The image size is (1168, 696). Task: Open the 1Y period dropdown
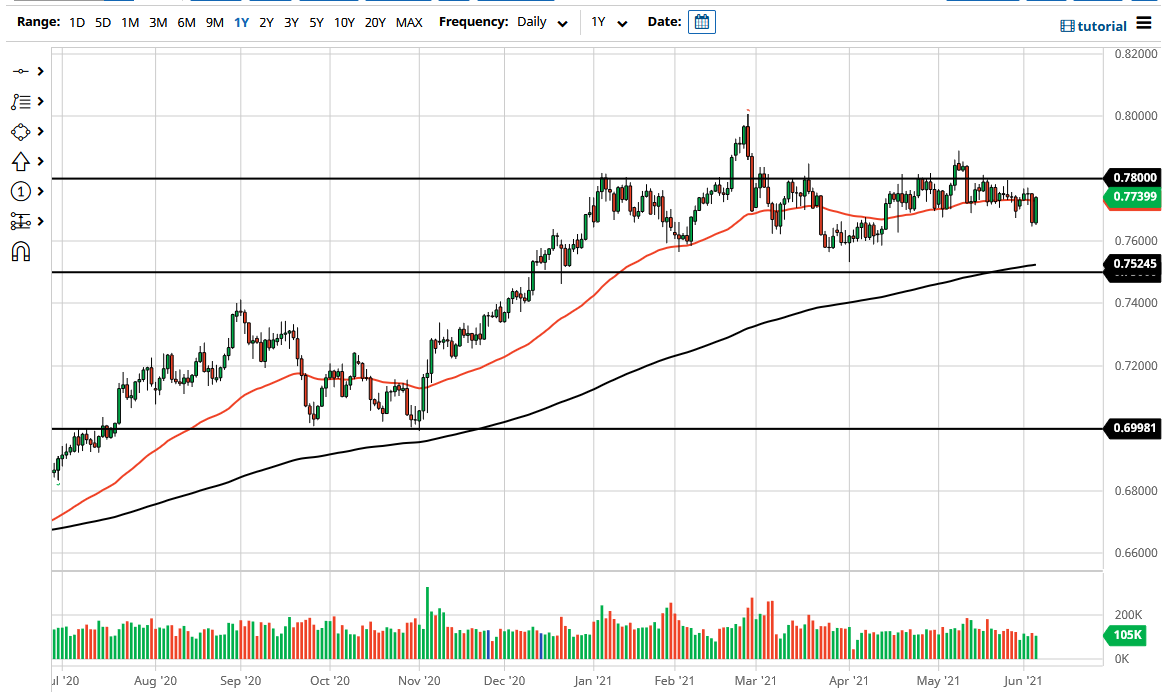pyautogui.click(x=609, y=22)
